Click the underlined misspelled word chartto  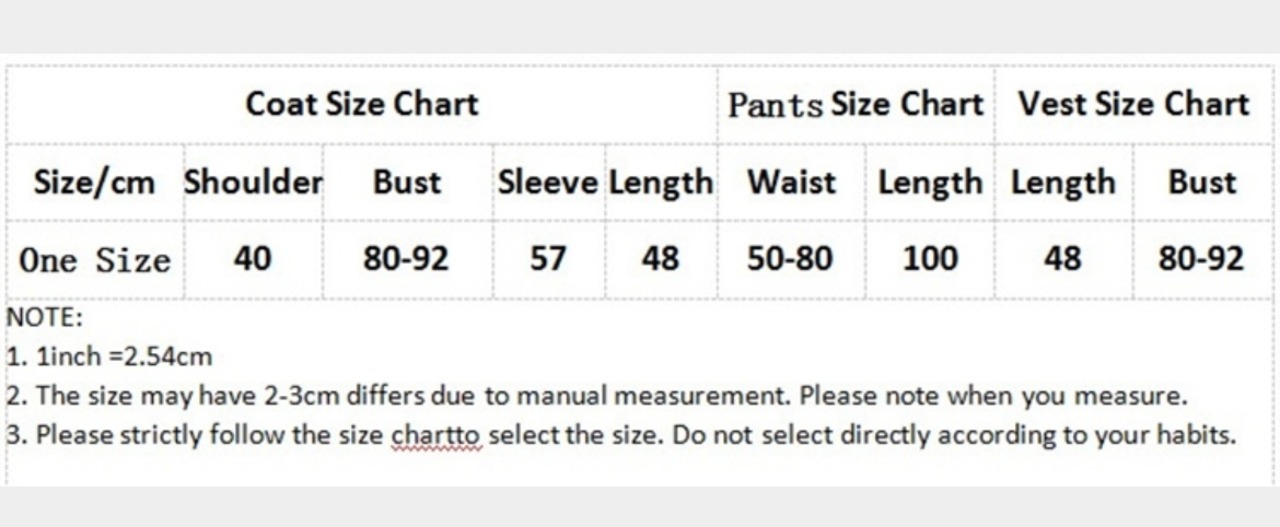click(x=436, y=437)
